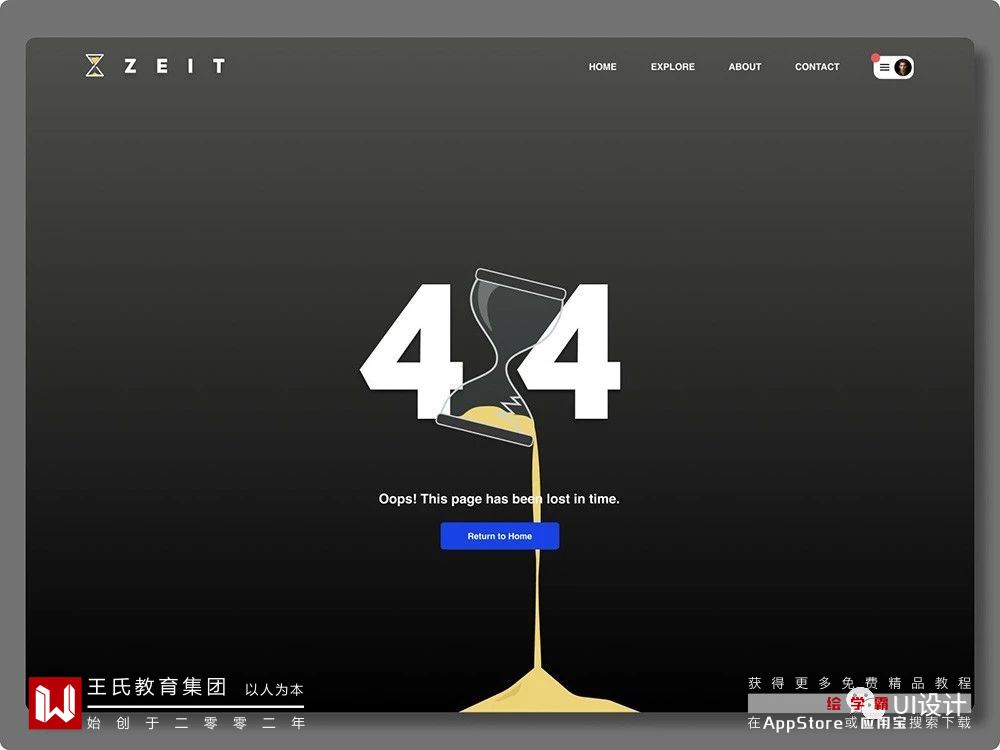Go to the EXPLORE nav item
The height and width of the screenshot is (750, 1000).
click(x=672, y=66)
